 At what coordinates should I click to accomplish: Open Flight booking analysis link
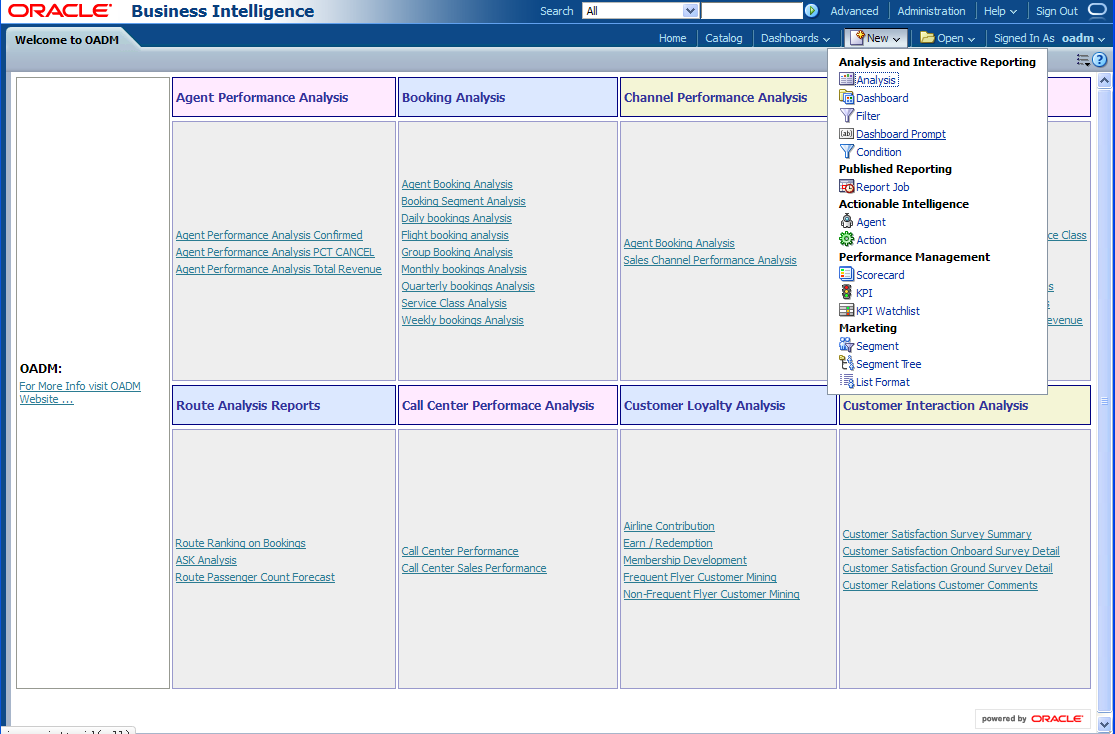[x=455, y=235]
